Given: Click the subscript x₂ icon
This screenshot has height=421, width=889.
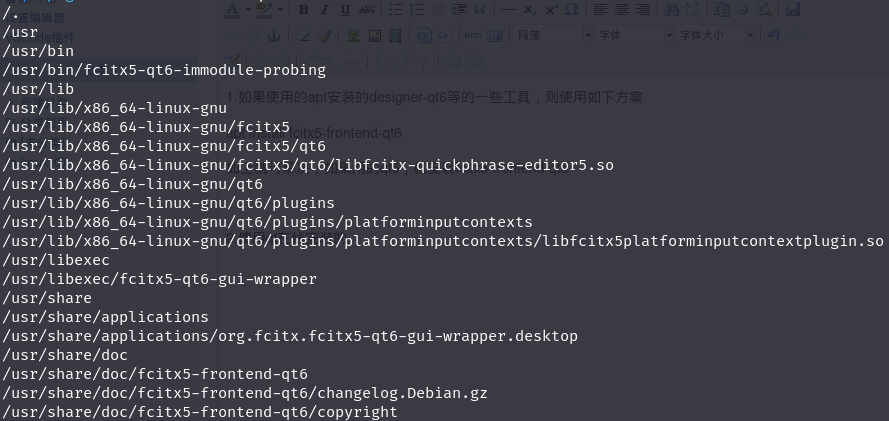Looking at the screenshot, I should [530, 10].
